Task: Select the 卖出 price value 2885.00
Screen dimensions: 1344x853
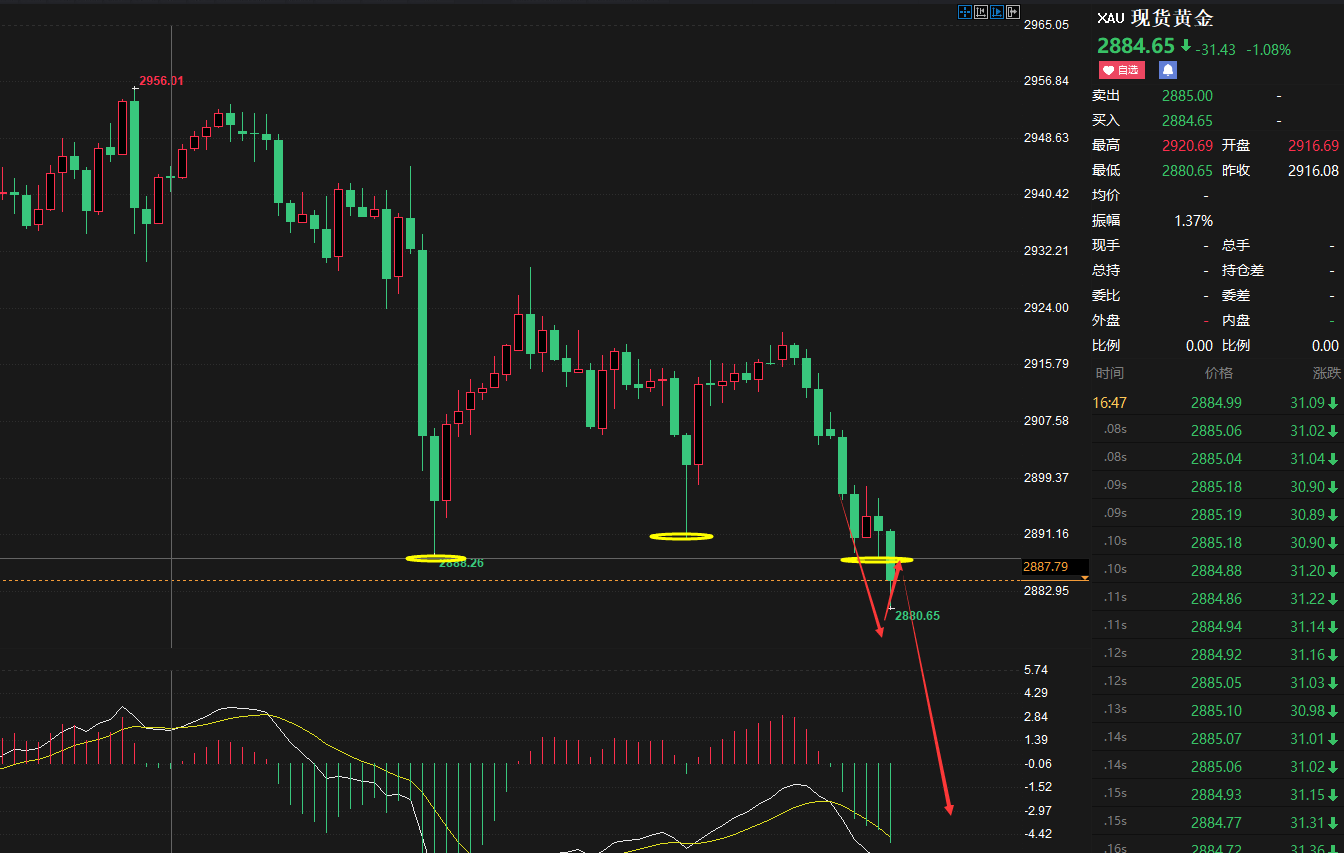Action: click(x=1187, y=96)
